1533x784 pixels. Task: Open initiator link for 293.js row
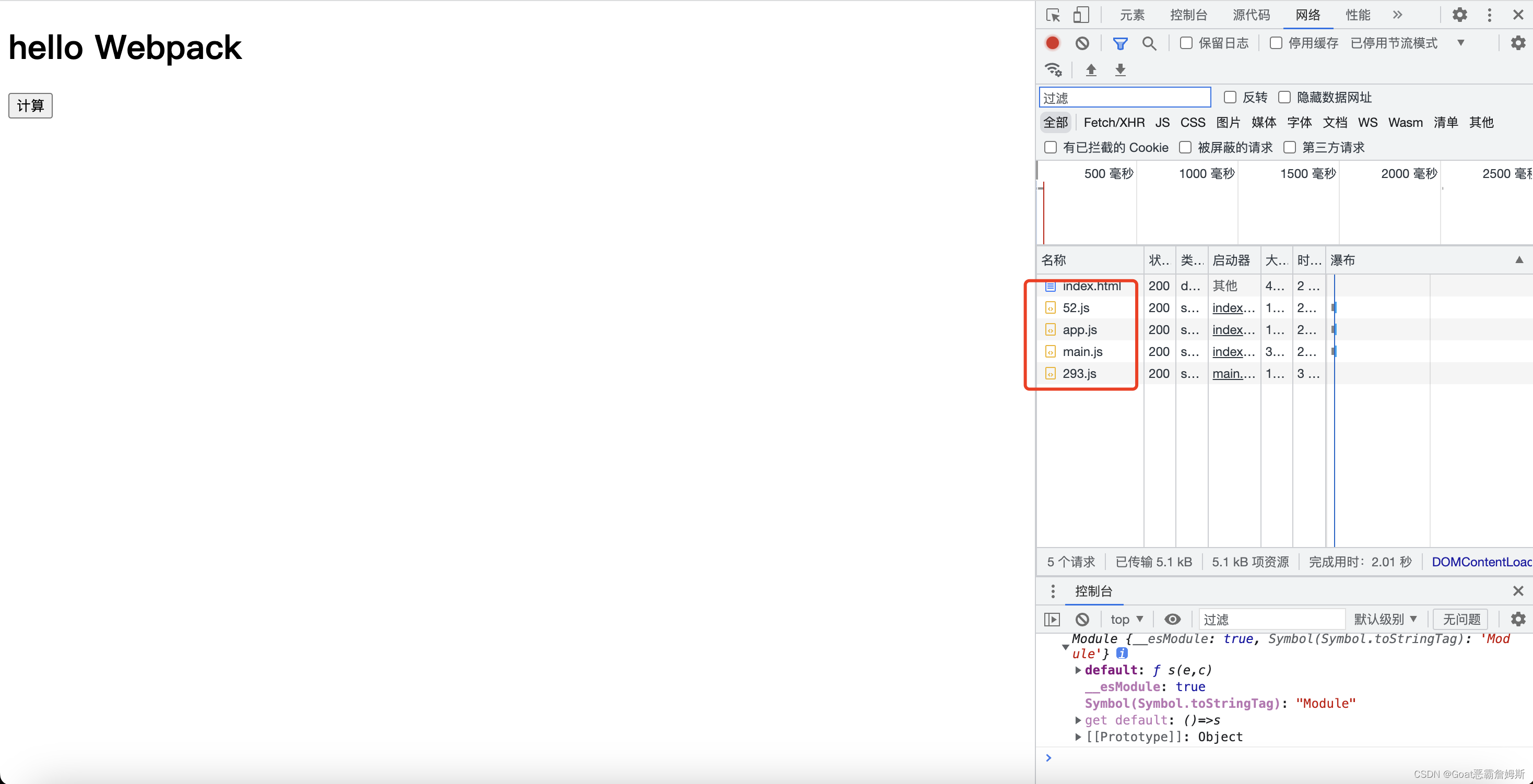point(1233,374)
